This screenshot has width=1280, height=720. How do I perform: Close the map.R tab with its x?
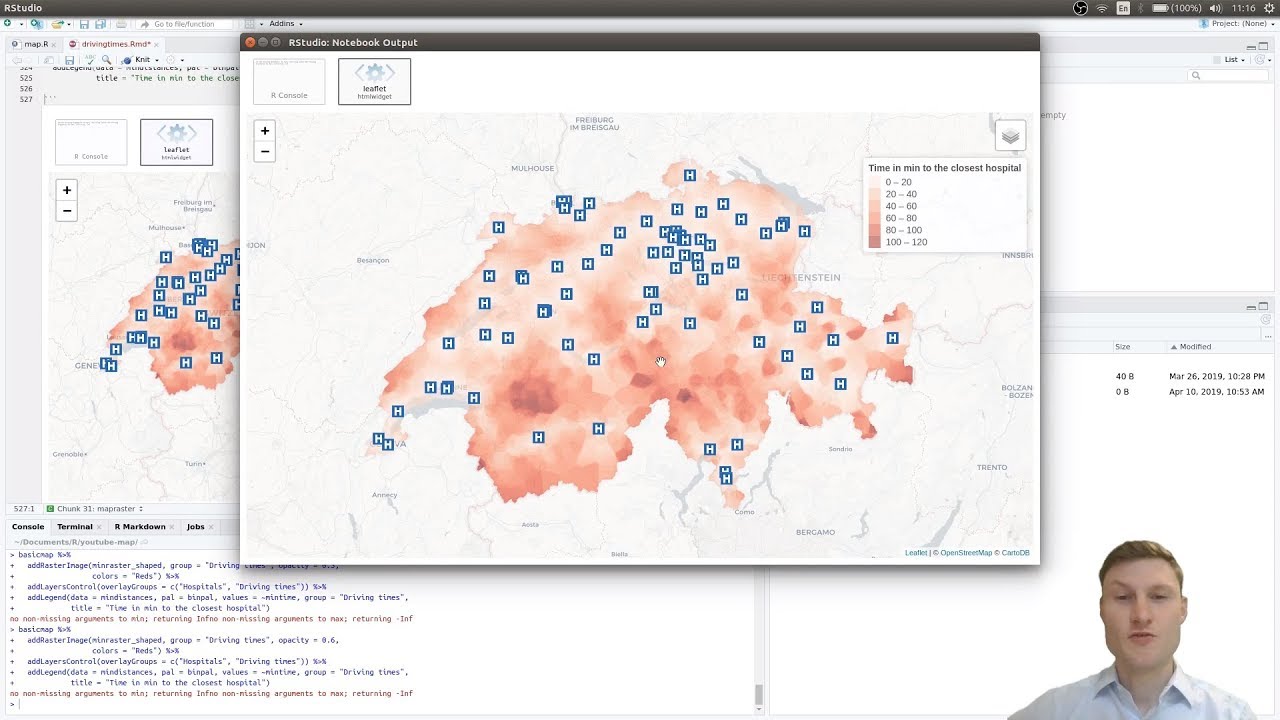pyautogui.click(x=54, y=45)
